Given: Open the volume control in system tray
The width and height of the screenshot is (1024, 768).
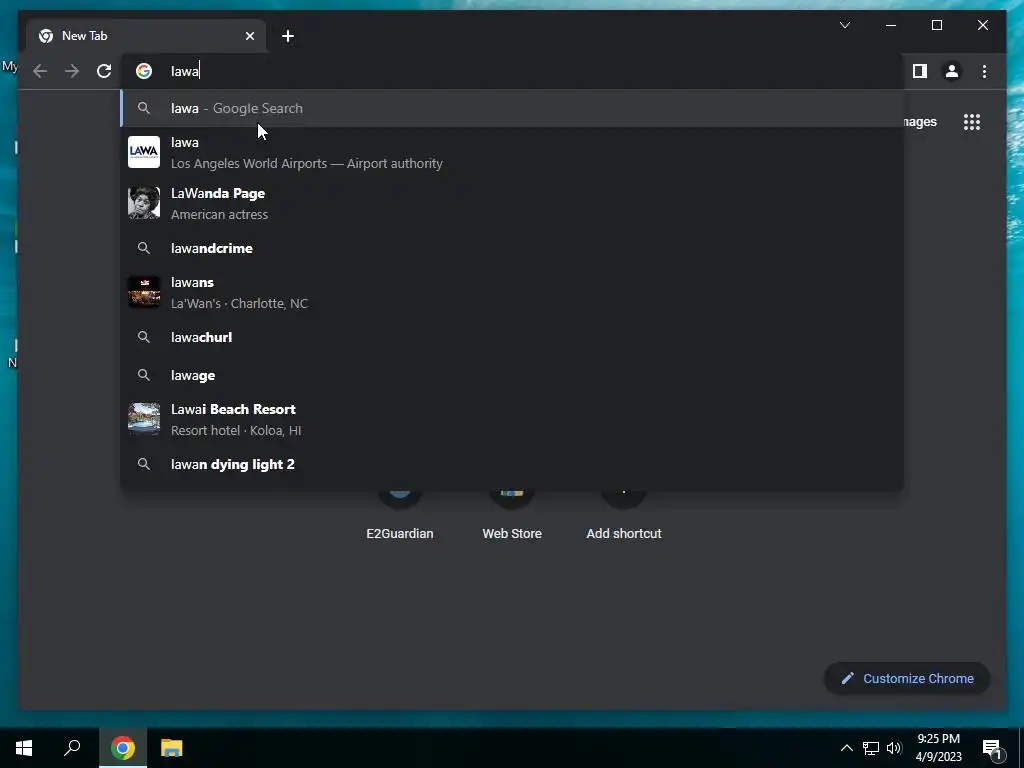Looking at the screenshot, I should tap(894, 748).
